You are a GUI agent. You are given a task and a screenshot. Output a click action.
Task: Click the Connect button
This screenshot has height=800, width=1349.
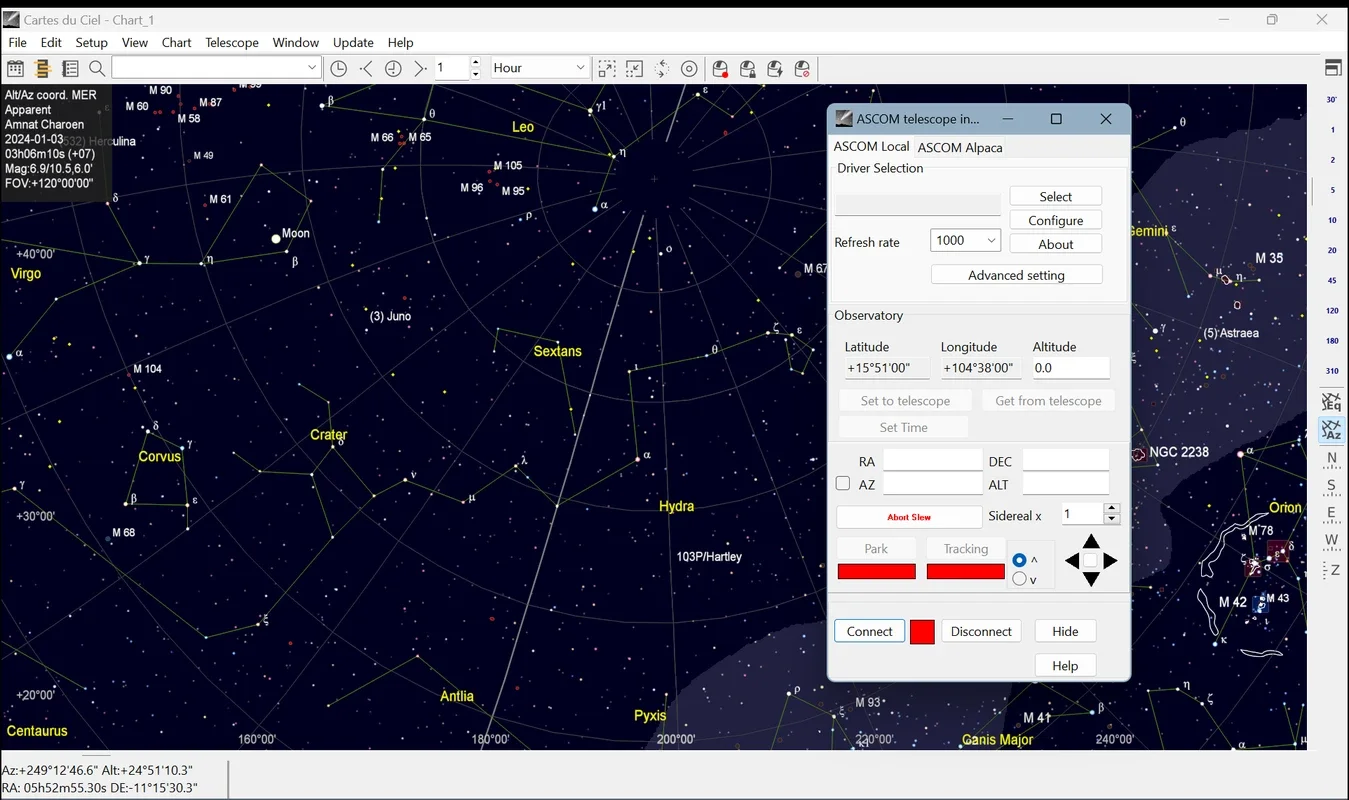(870, 631)
